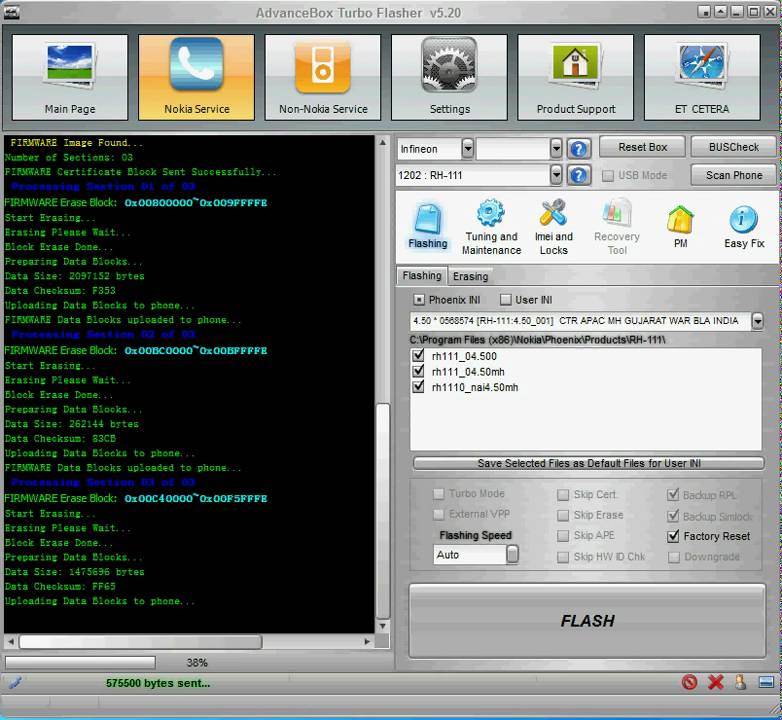Click help icon beside Infineon platform selector
This screenshot has width=782, height=720.
pyautogui.click(x=578, y=149)
